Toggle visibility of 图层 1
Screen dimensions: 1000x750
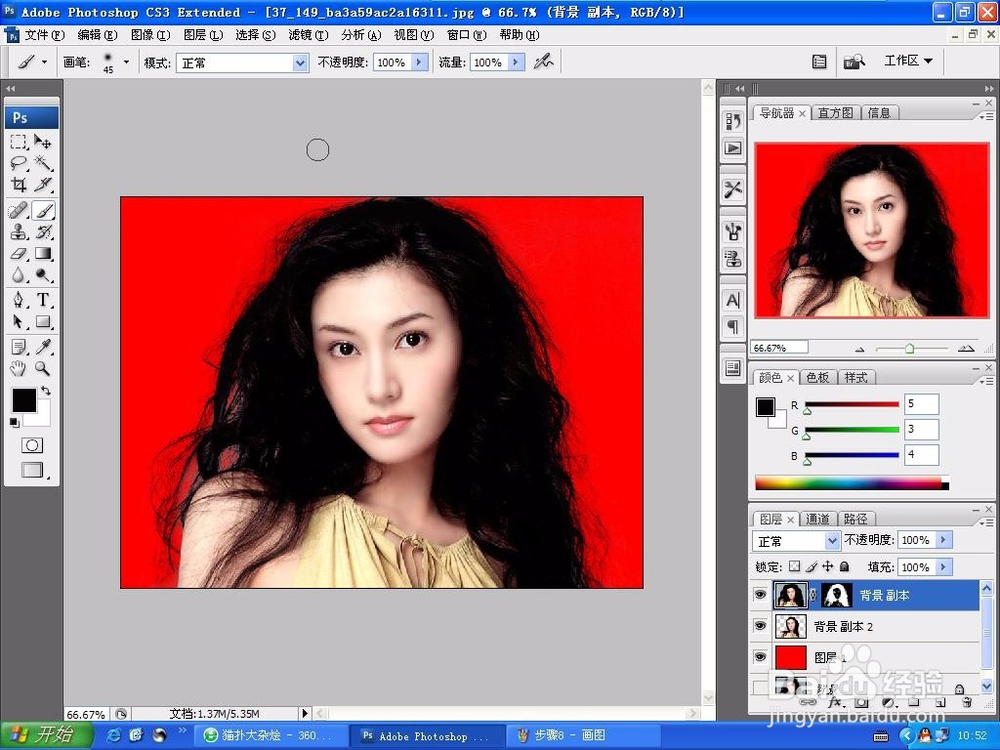pyautogui.click(x=761, y=656)
